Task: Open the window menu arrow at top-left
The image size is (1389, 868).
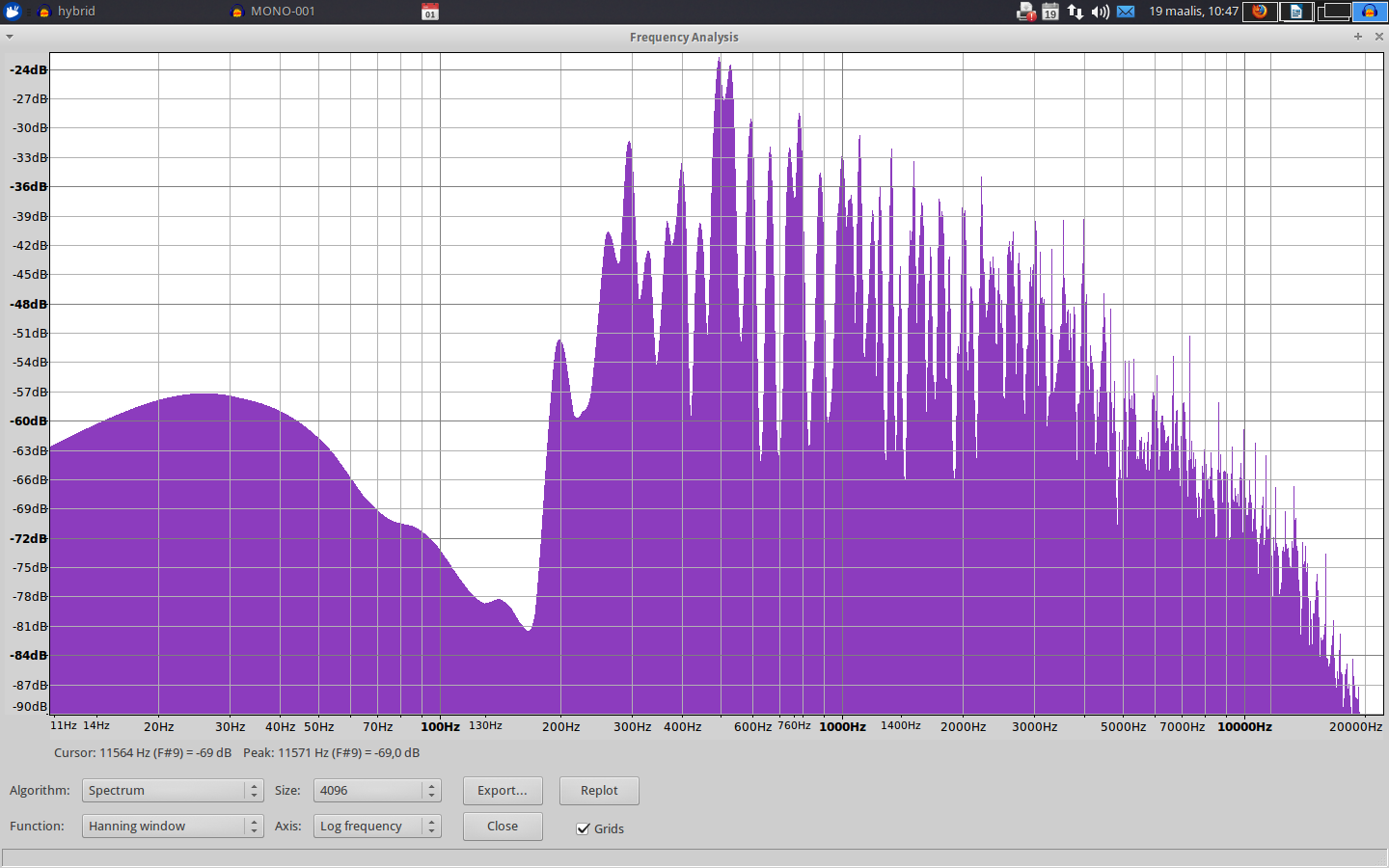Action: (10, 37)
